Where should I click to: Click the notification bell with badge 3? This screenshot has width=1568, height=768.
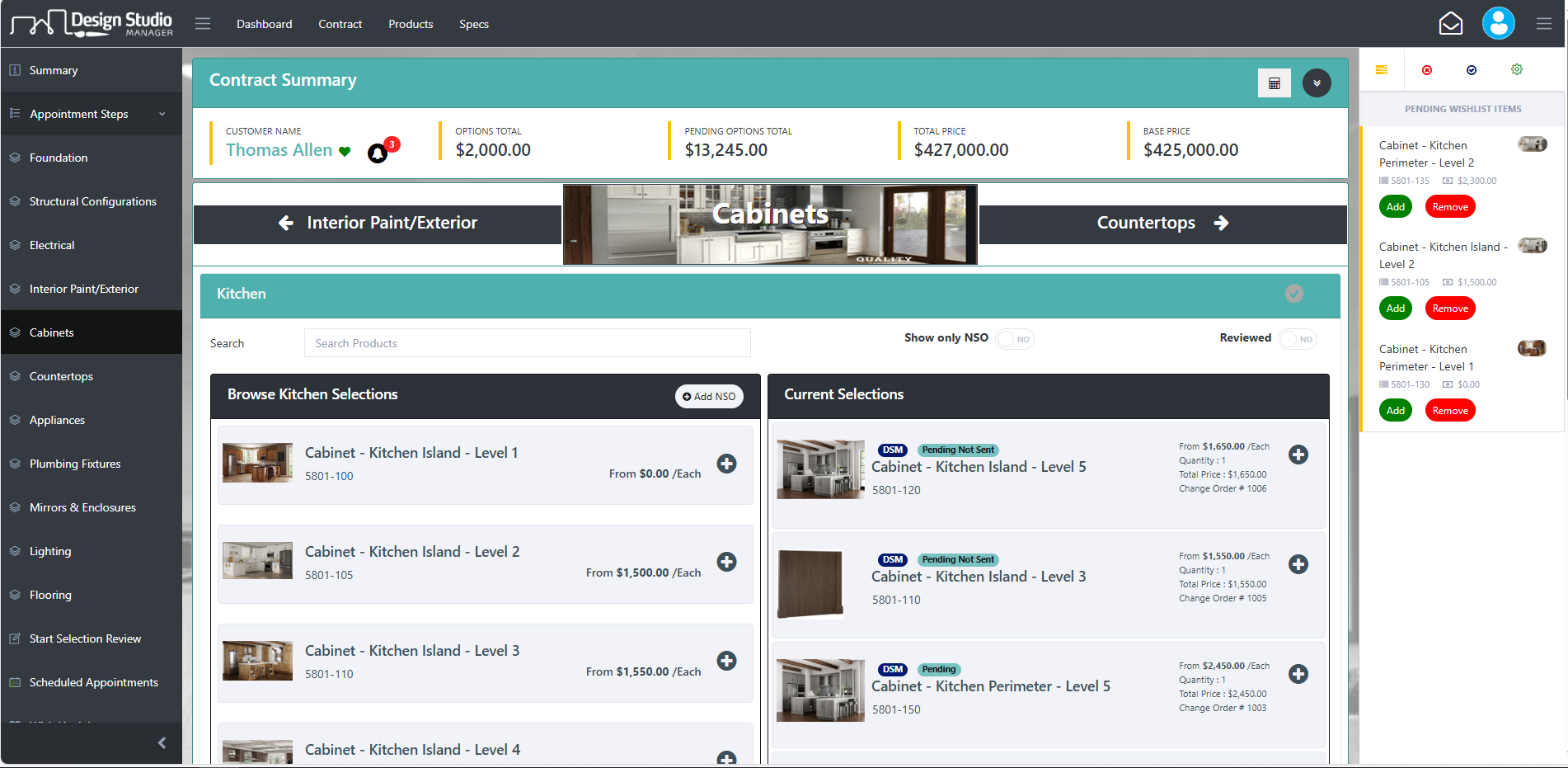pos(378,153)
